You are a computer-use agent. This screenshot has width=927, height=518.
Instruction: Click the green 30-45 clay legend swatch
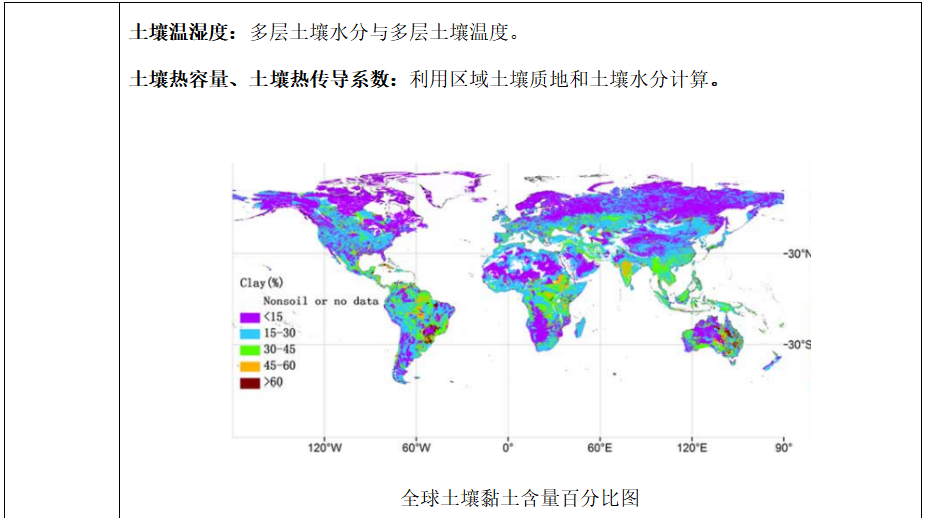pyautogui.click(x=249, y=350)
